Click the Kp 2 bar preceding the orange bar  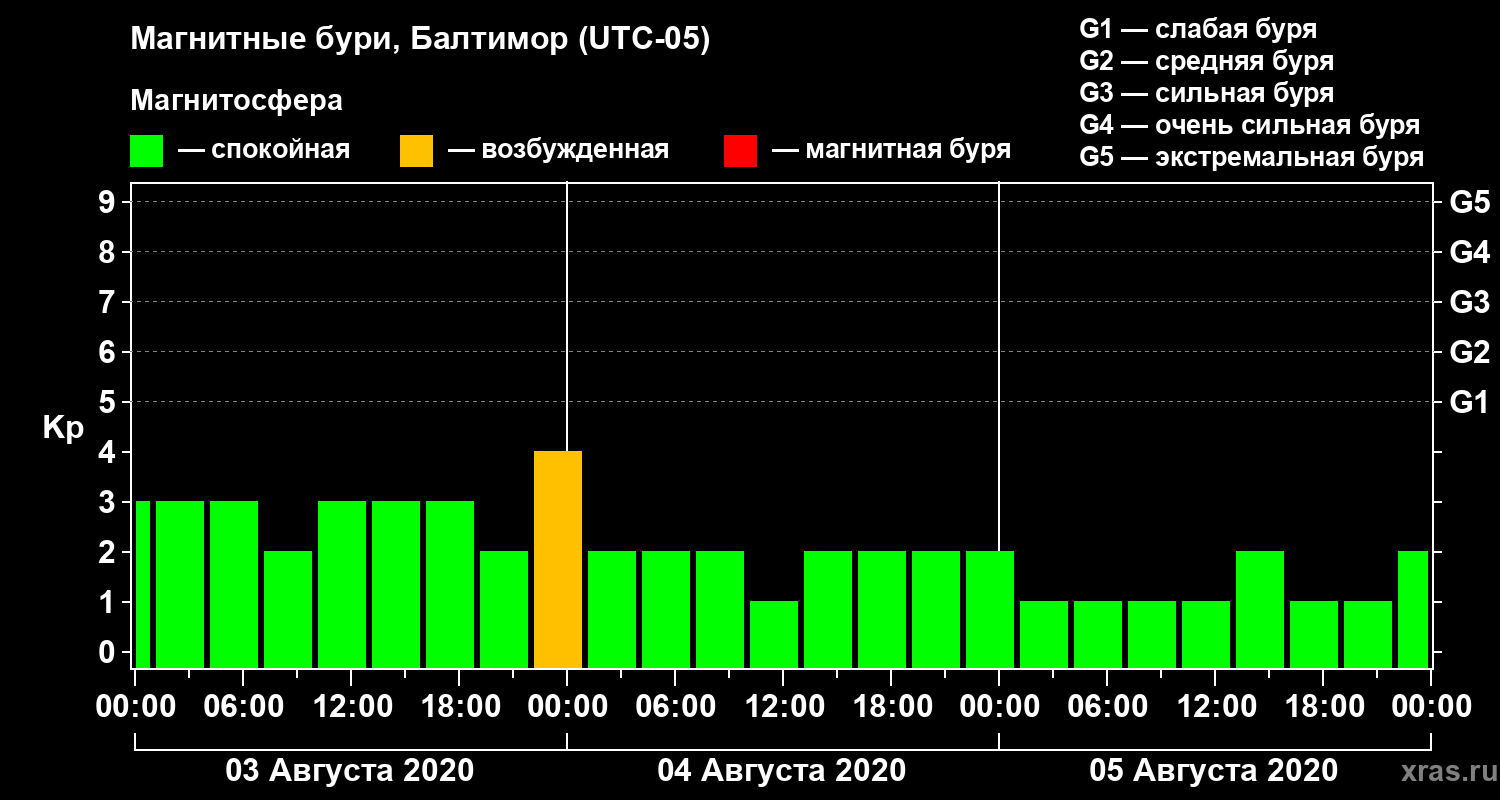coord(504,609)
